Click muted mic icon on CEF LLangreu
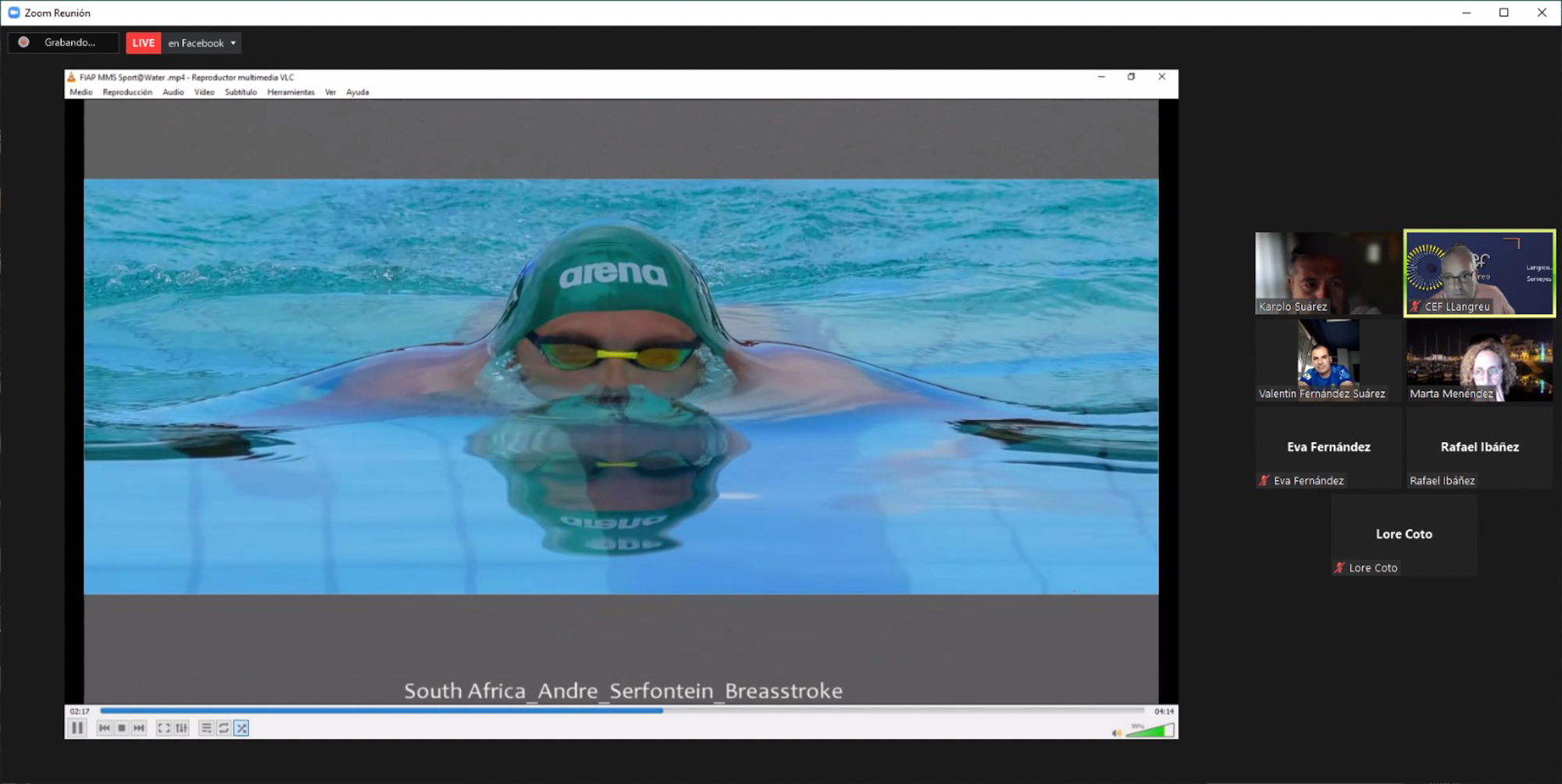This screenshot has height=784, width=1562. (1415, 306)
